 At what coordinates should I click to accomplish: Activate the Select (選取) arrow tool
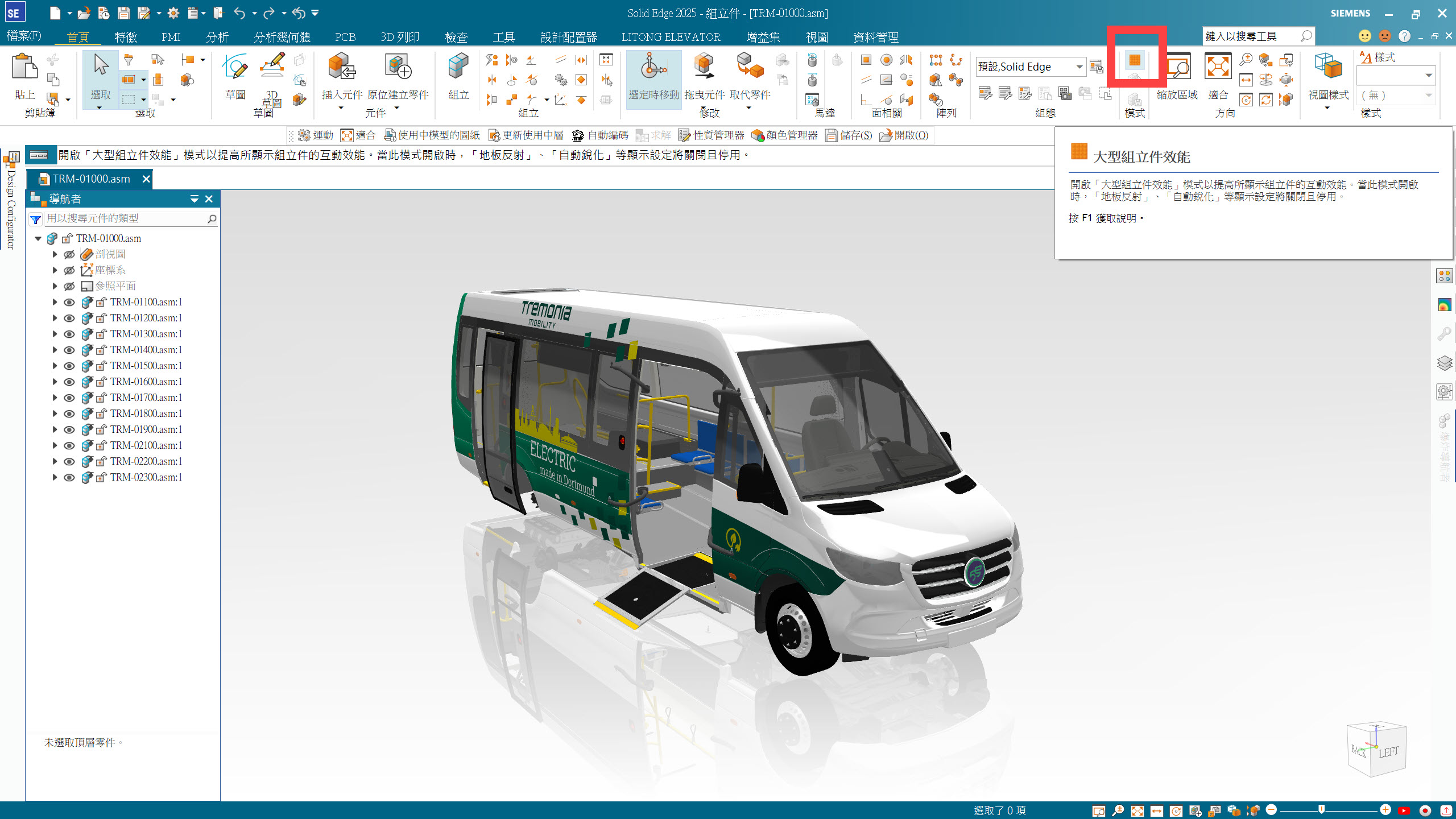[101, 65]
